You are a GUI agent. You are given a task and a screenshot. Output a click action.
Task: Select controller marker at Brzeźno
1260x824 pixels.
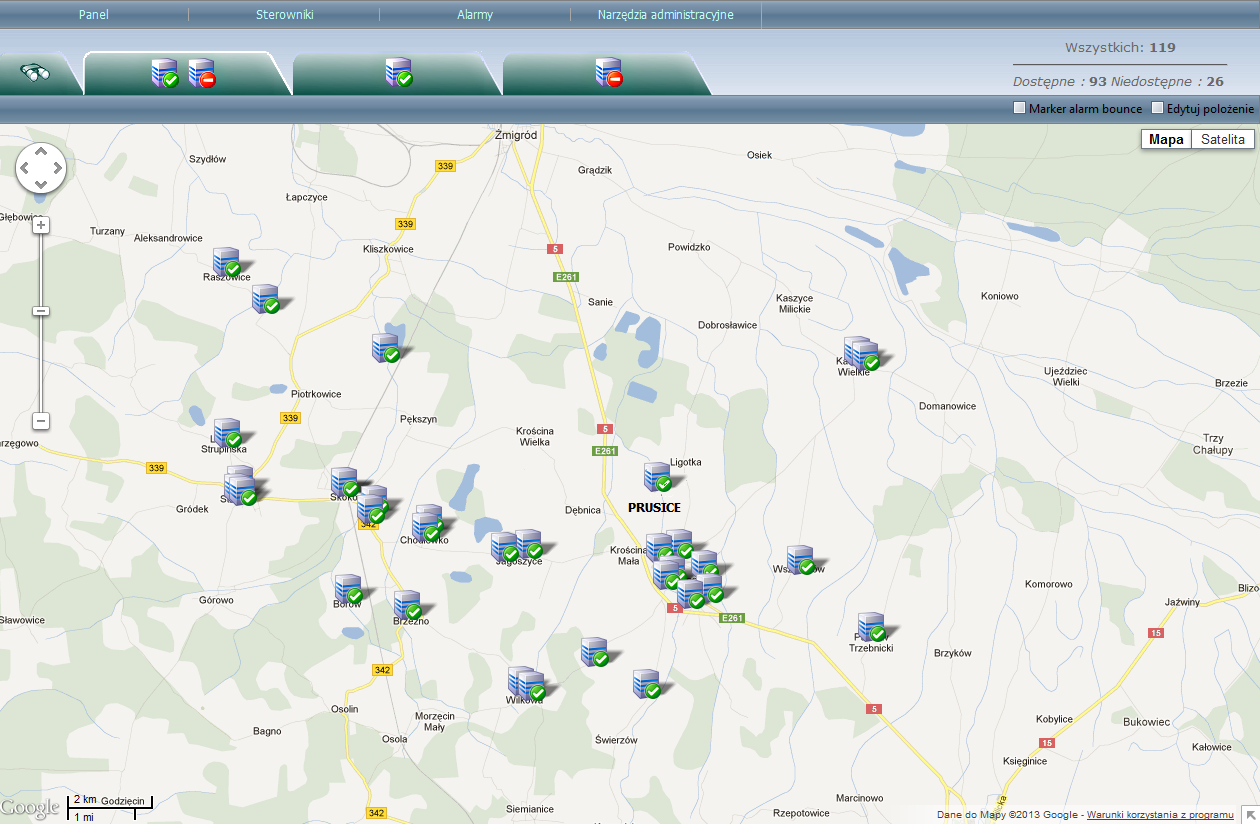point(408,606)
